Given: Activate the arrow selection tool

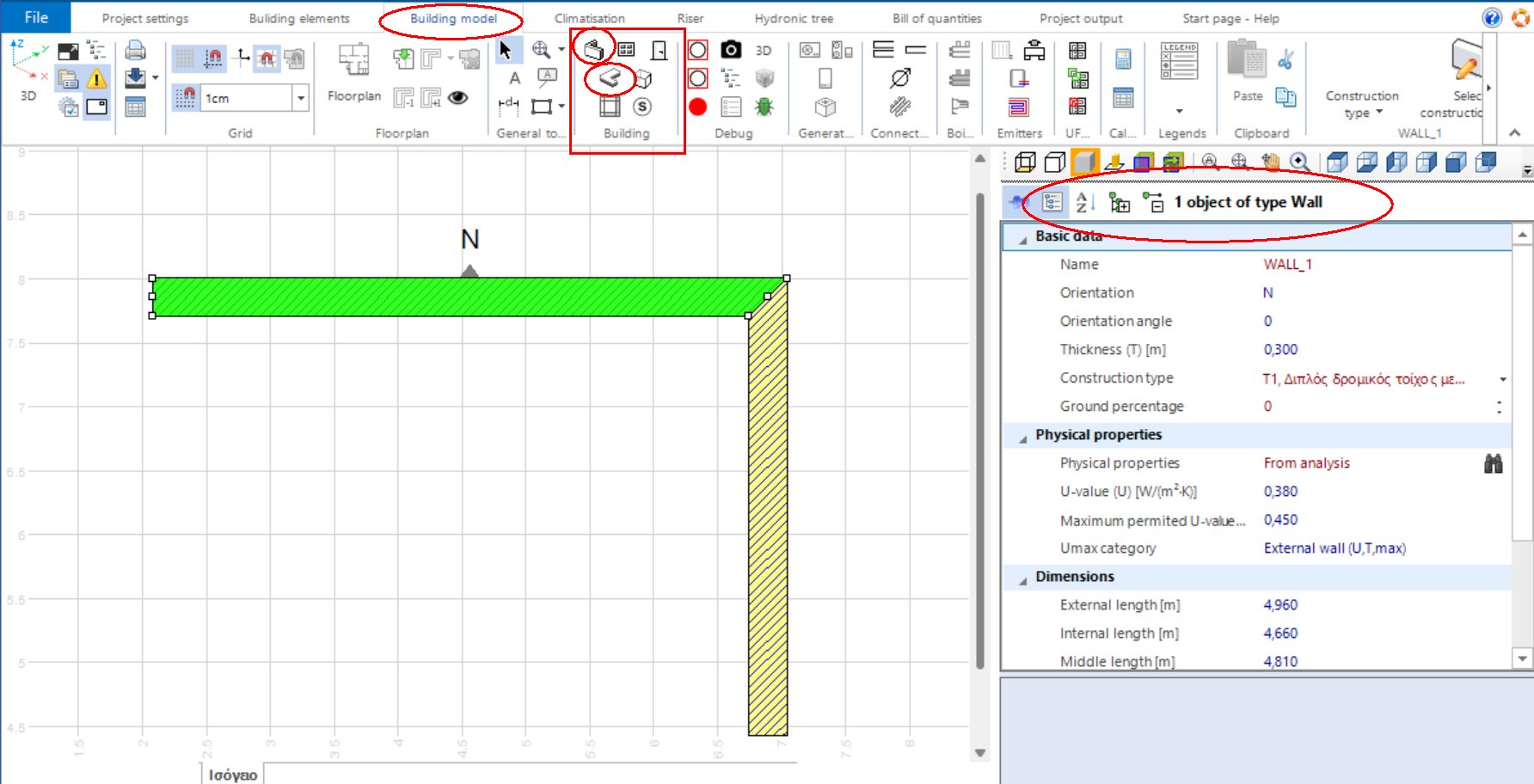Looking at the screenshot, I should (x=508, y=49).
